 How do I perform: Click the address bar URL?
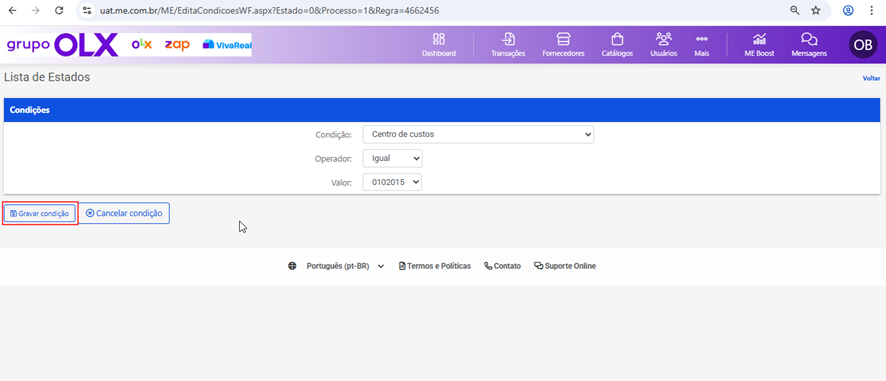tap(270, 10)
